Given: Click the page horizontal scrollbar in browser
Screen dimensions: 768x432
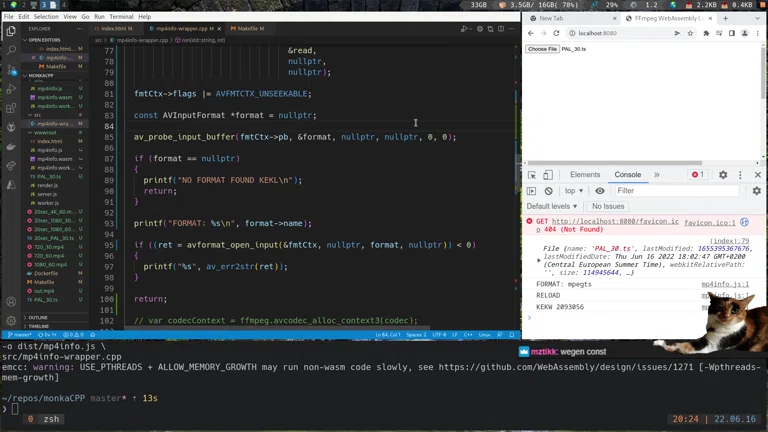Looking at the screenshot, I should (614, 163).
